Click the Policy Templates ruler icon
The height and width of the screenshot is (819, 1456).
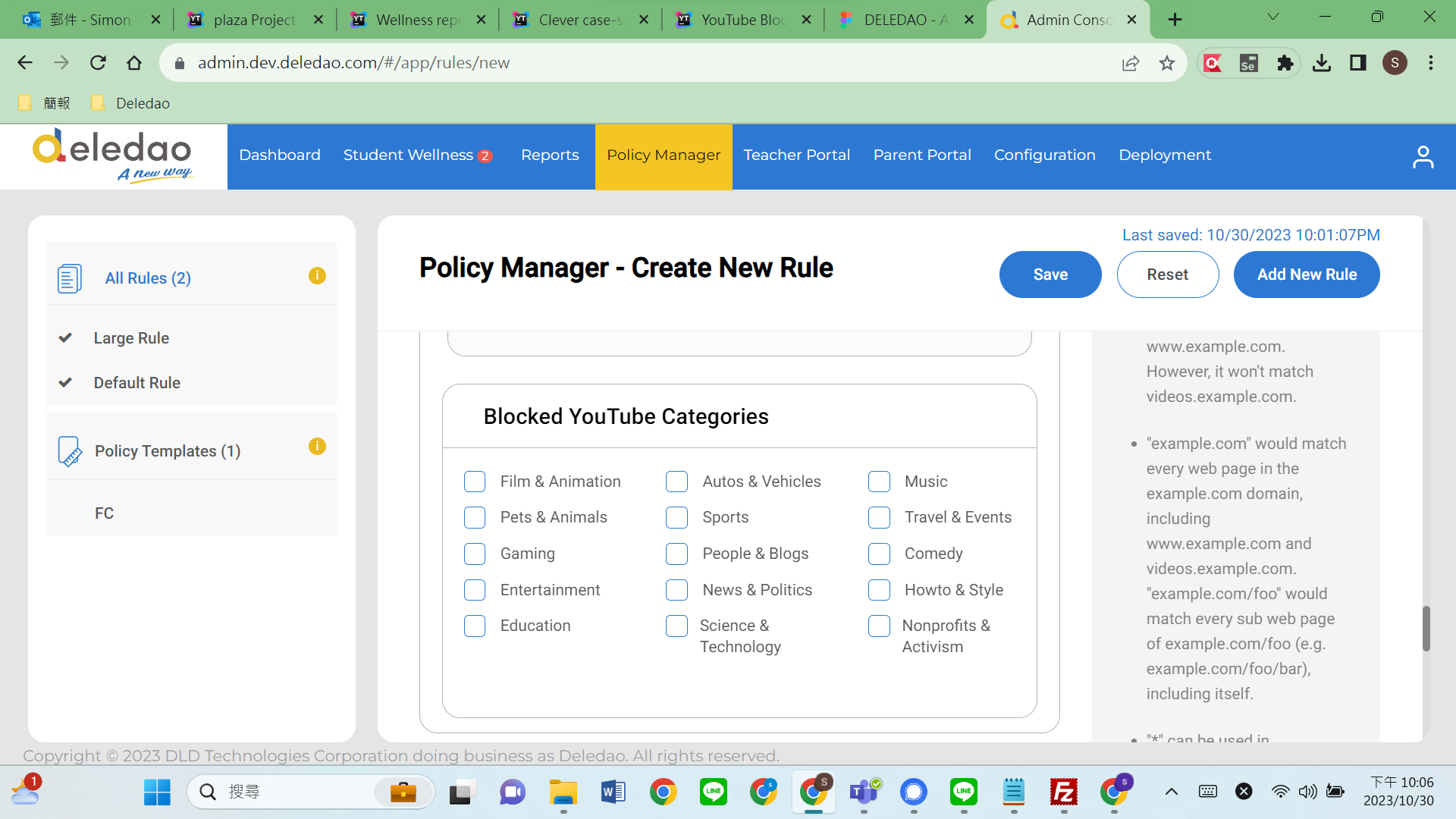(69, 451)
